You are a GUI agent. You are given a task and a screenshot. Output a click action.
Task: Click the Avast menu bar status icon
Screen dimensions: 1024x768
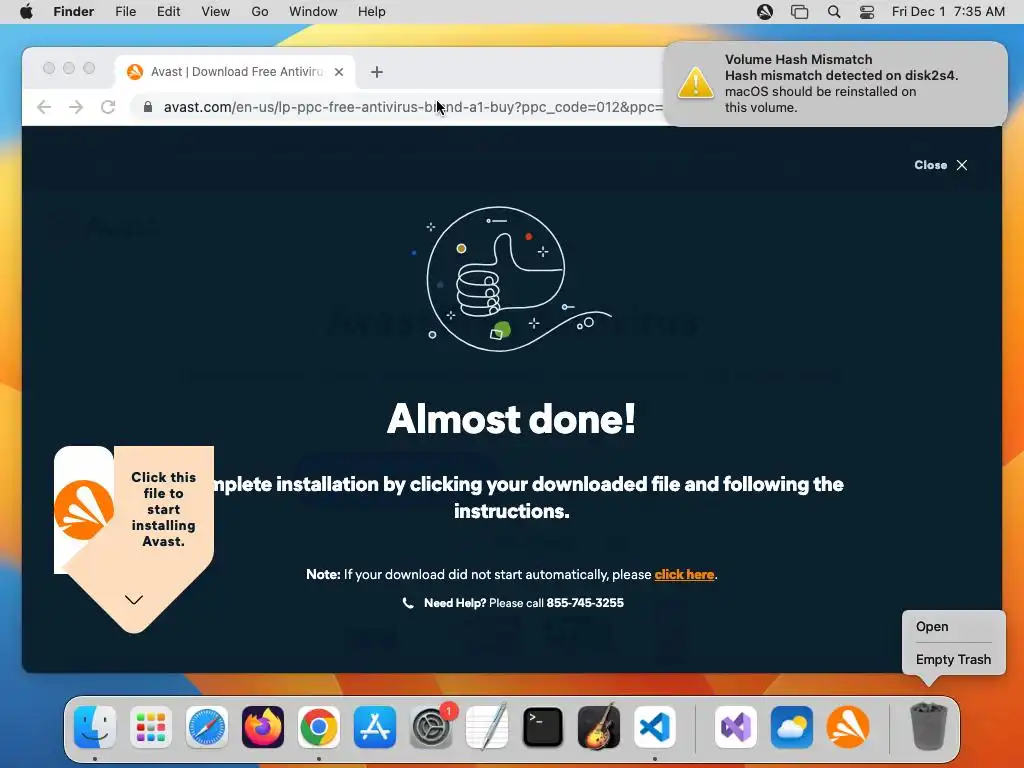(x=765, y=12)
